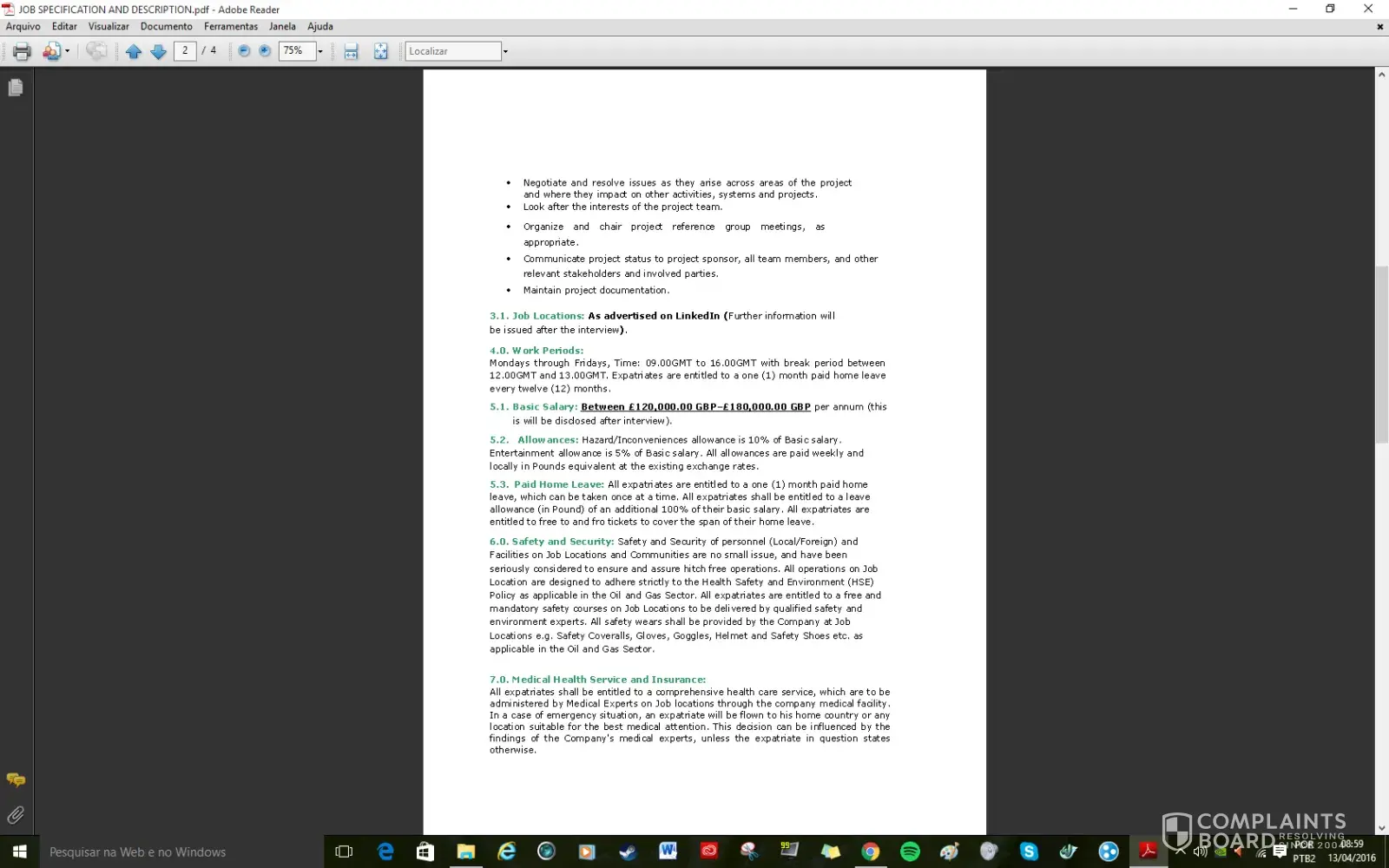The width and height of the screenshot is (1389, 868).
Task: Open the Ferramentas menu
Action: 231,26
